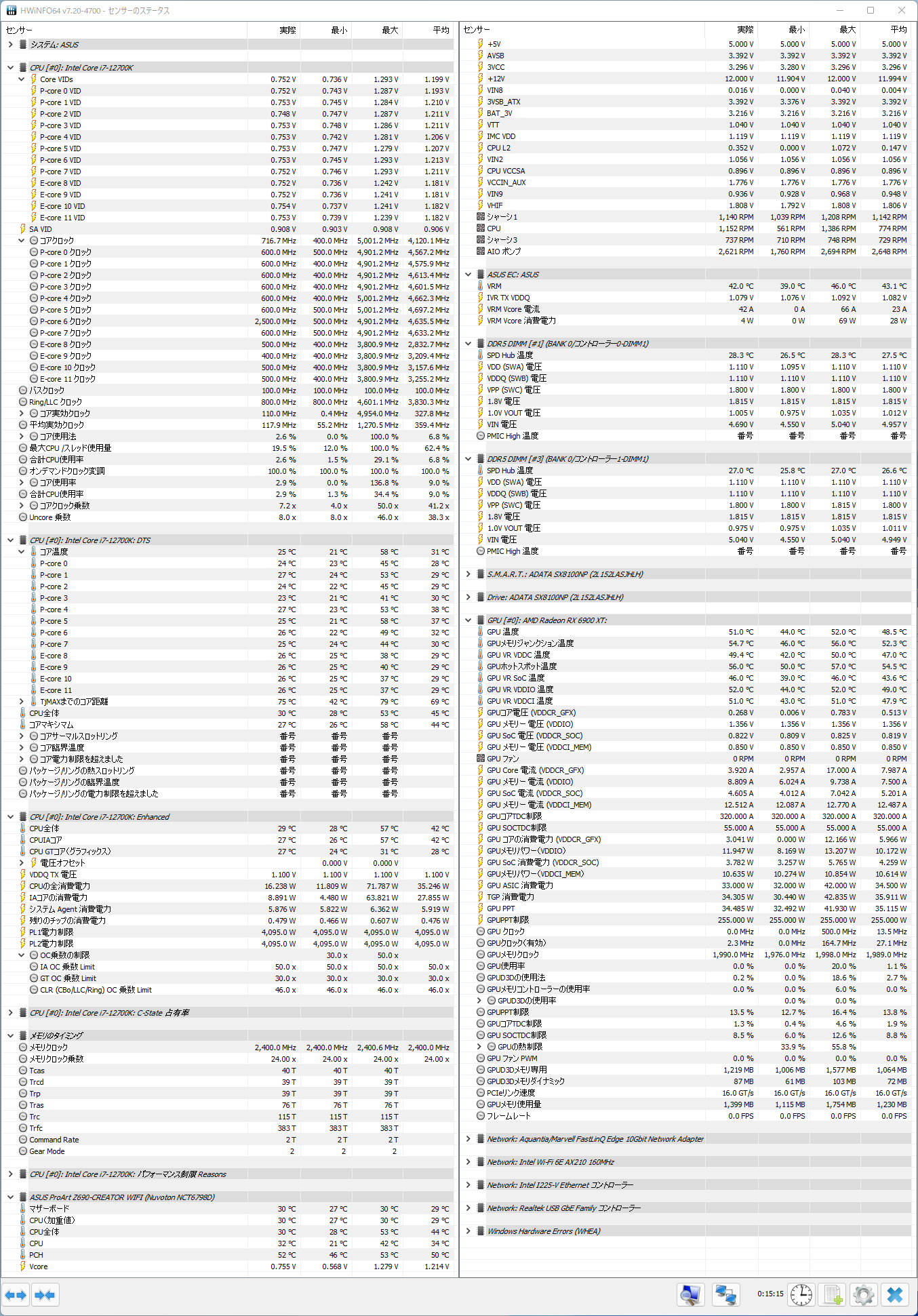Viewport: 918px width, 1316px height.
Task: Click the circle icon beside フレームレート
Action: [480, 1116]
